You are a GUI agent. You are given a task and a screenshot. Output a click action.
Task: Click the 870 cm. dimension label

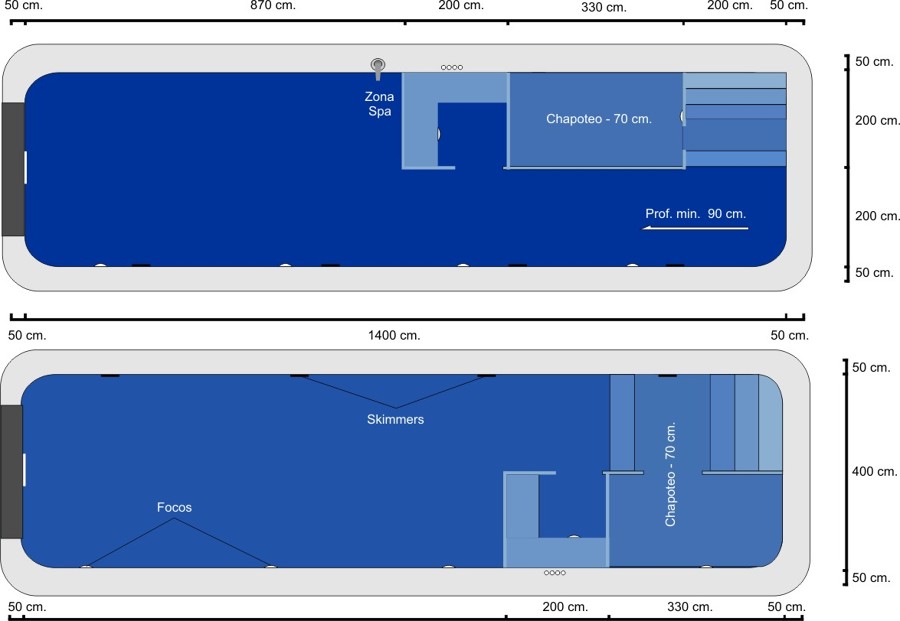click(273, 6)
